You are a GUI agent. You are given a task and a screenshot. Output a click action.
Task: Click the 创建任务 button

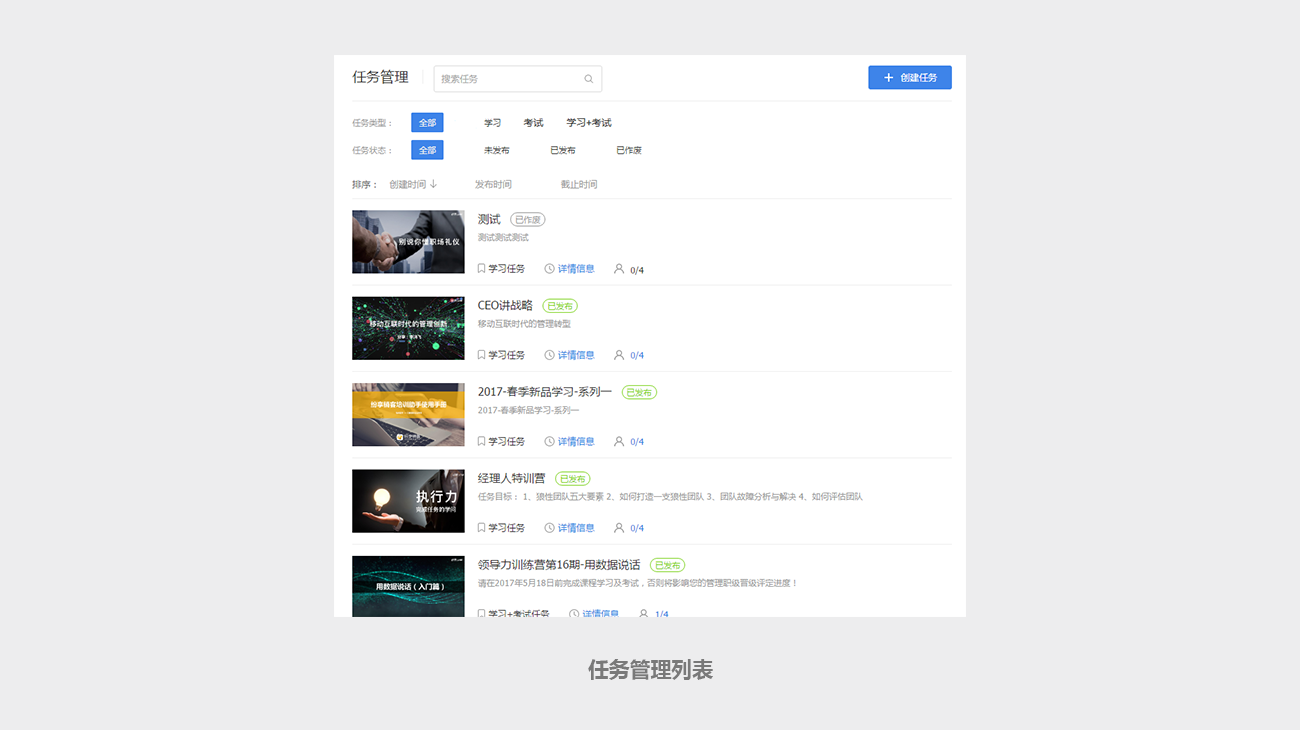click(910, 78)
